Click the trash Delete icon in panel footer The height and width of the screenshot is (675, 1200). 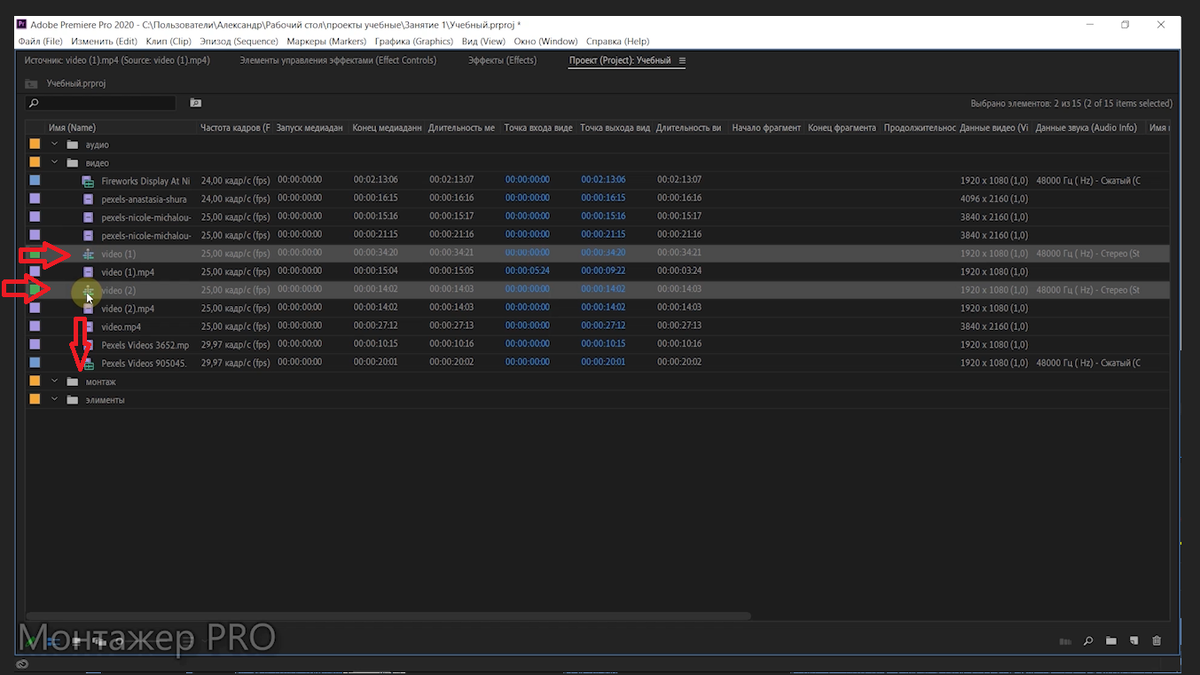coord(1157,641)
